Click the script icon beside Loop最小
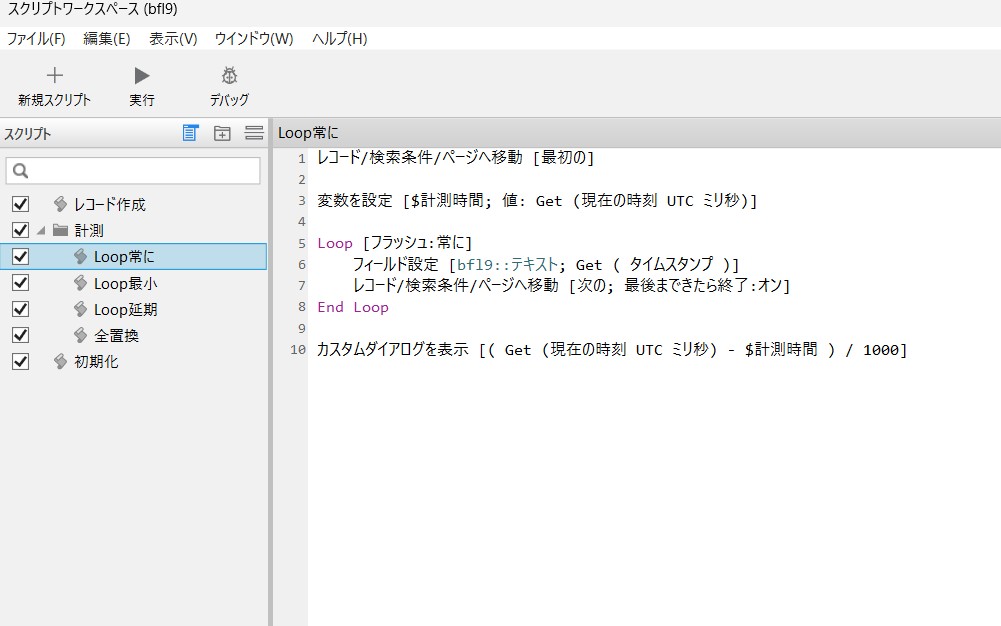 (x=80, y=283)
